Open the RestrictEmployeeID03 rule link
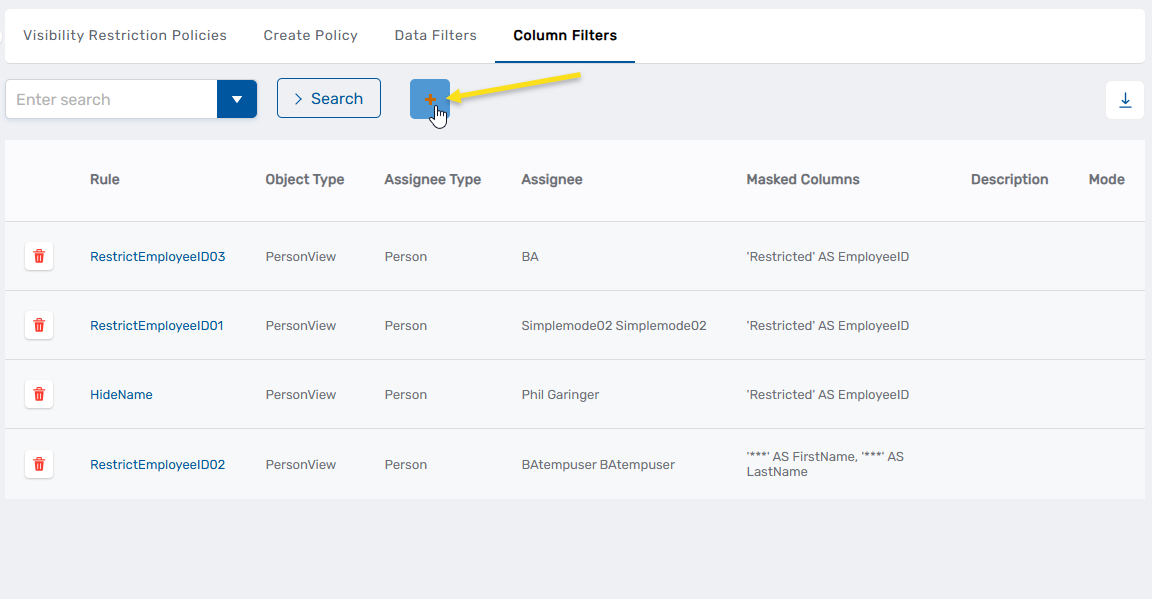1152x599 pixels. tap(157, 256)
